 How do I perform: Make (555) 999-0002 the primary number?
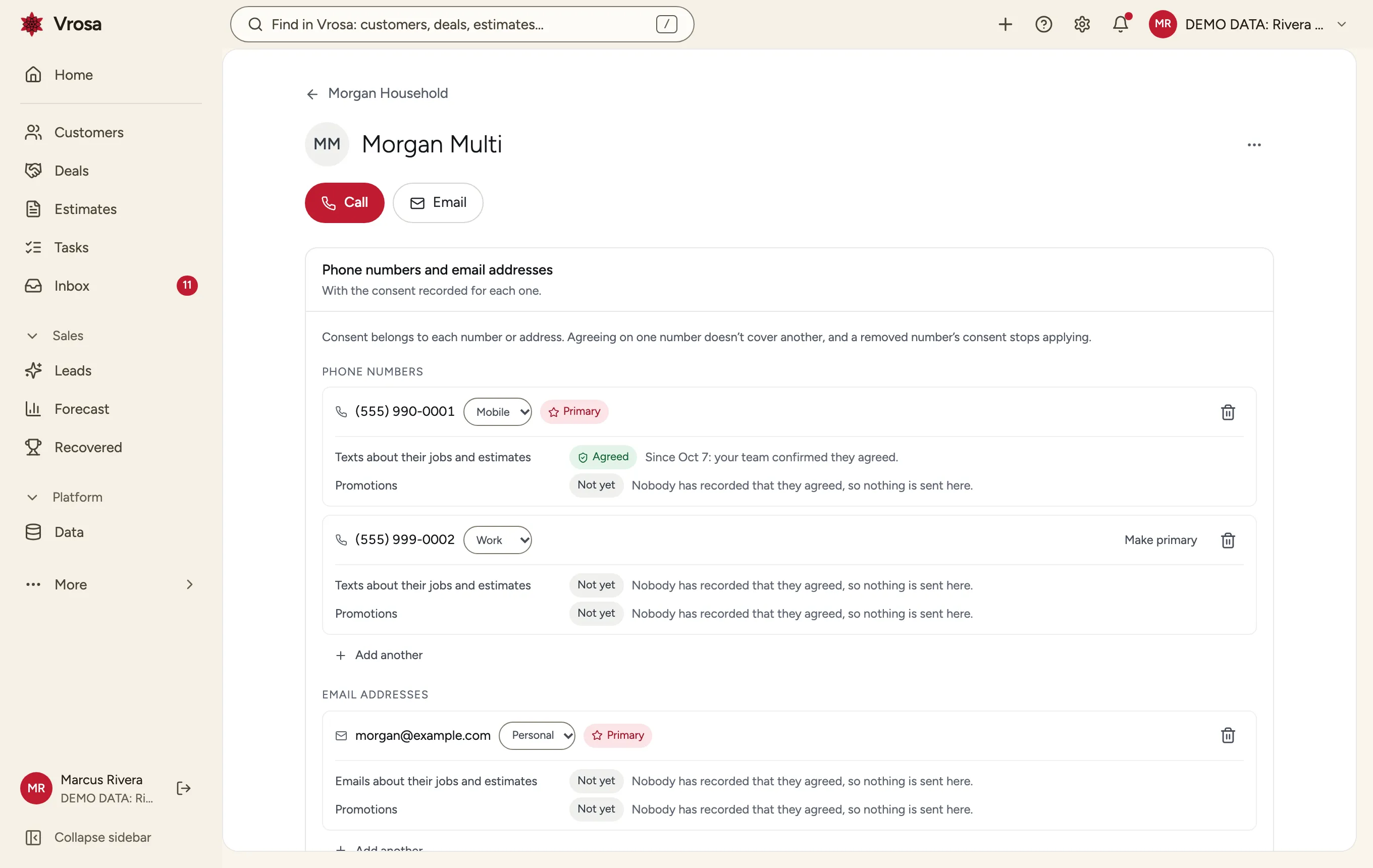(x=1160, y=539)
